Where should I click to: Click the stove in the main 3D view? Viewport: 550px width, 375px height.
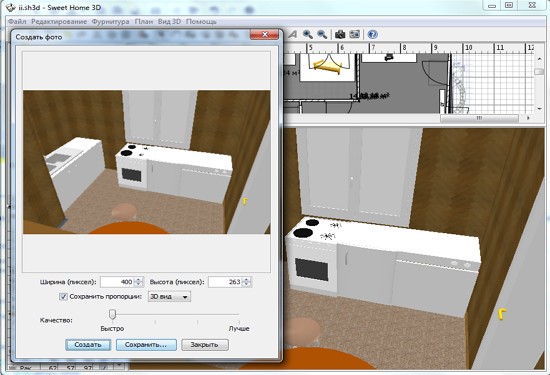click(x=312, y=256)
